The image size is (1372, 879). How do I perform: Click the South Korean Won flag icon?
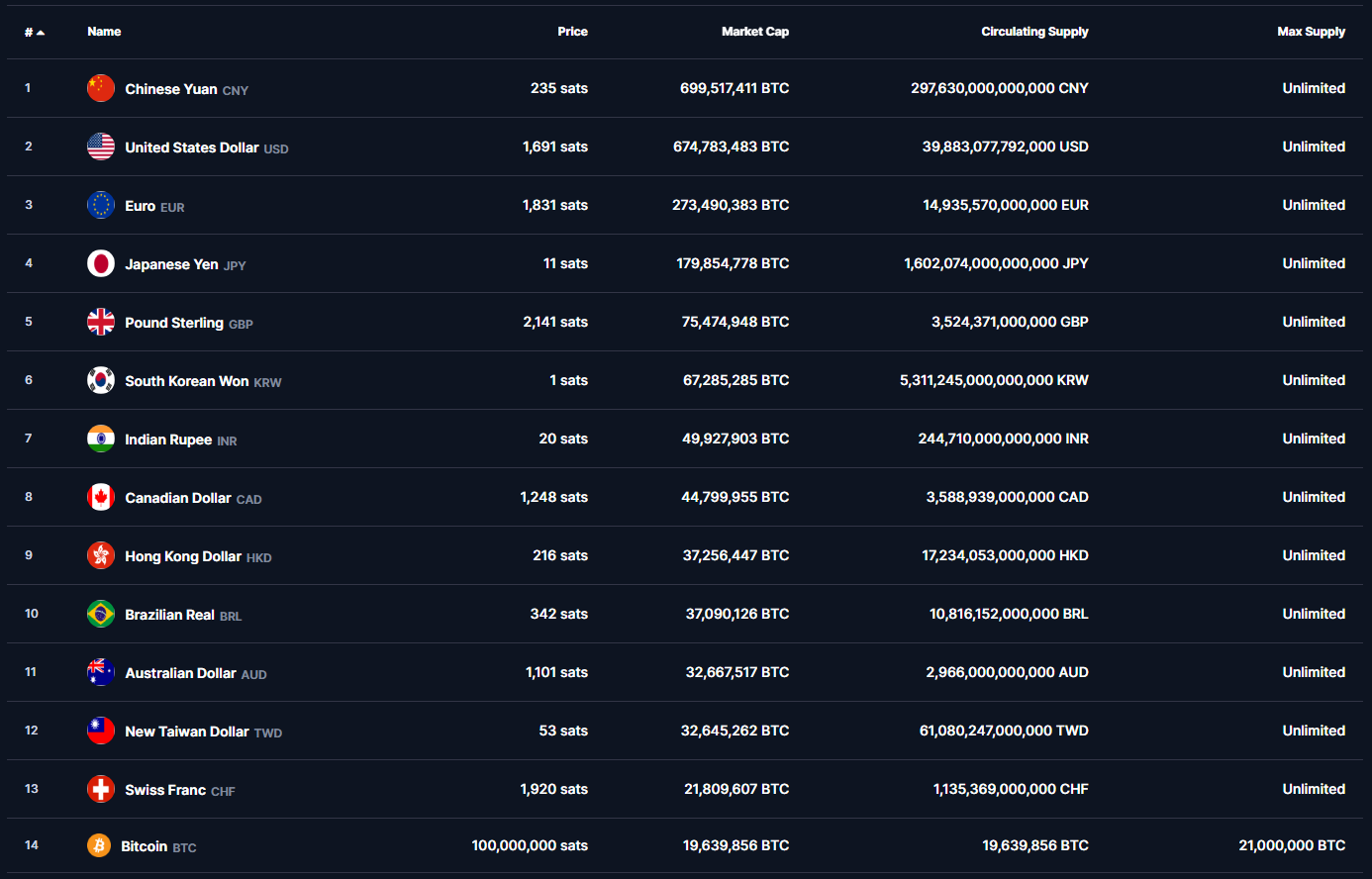pyautogui.click(x=101, y=380)
